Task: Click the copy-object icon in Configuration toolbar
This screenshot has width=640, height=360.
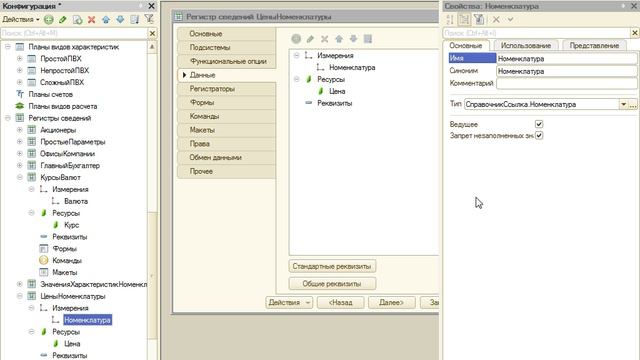Action: (x=77, y=19)
